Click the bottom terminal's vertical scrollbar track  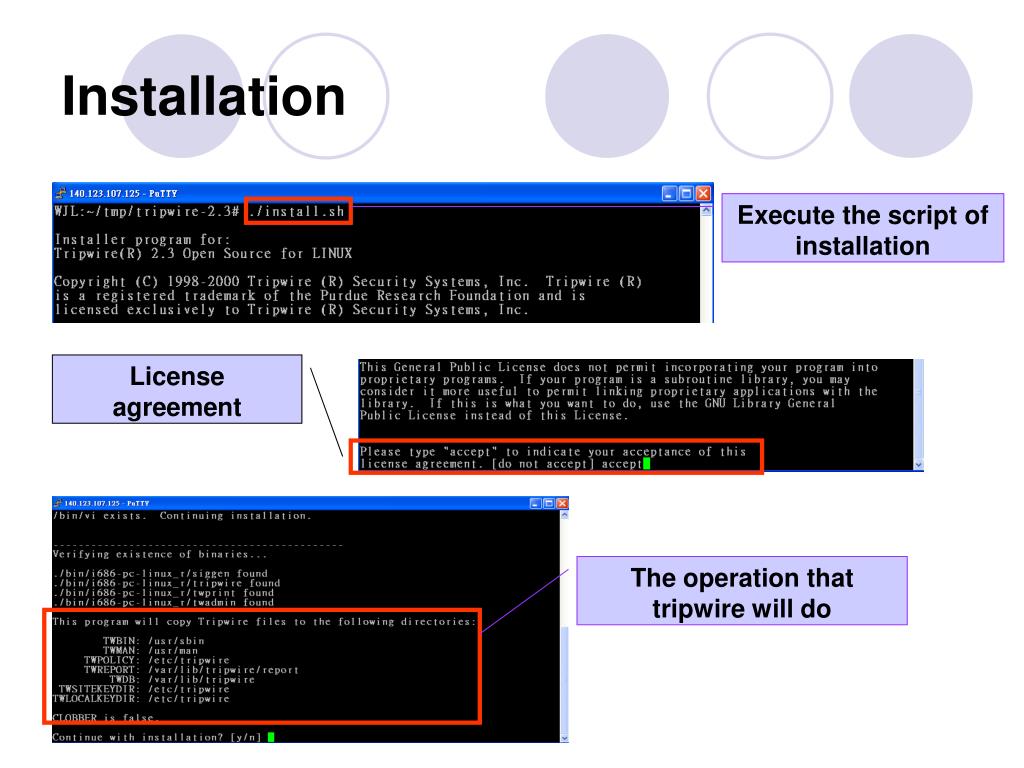564,627
